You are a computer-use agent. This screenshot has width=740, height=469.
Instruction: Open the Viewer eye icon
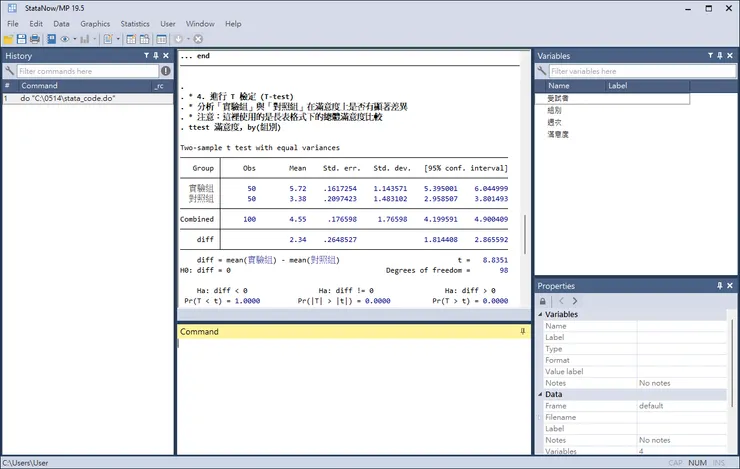tap(65, 39)
